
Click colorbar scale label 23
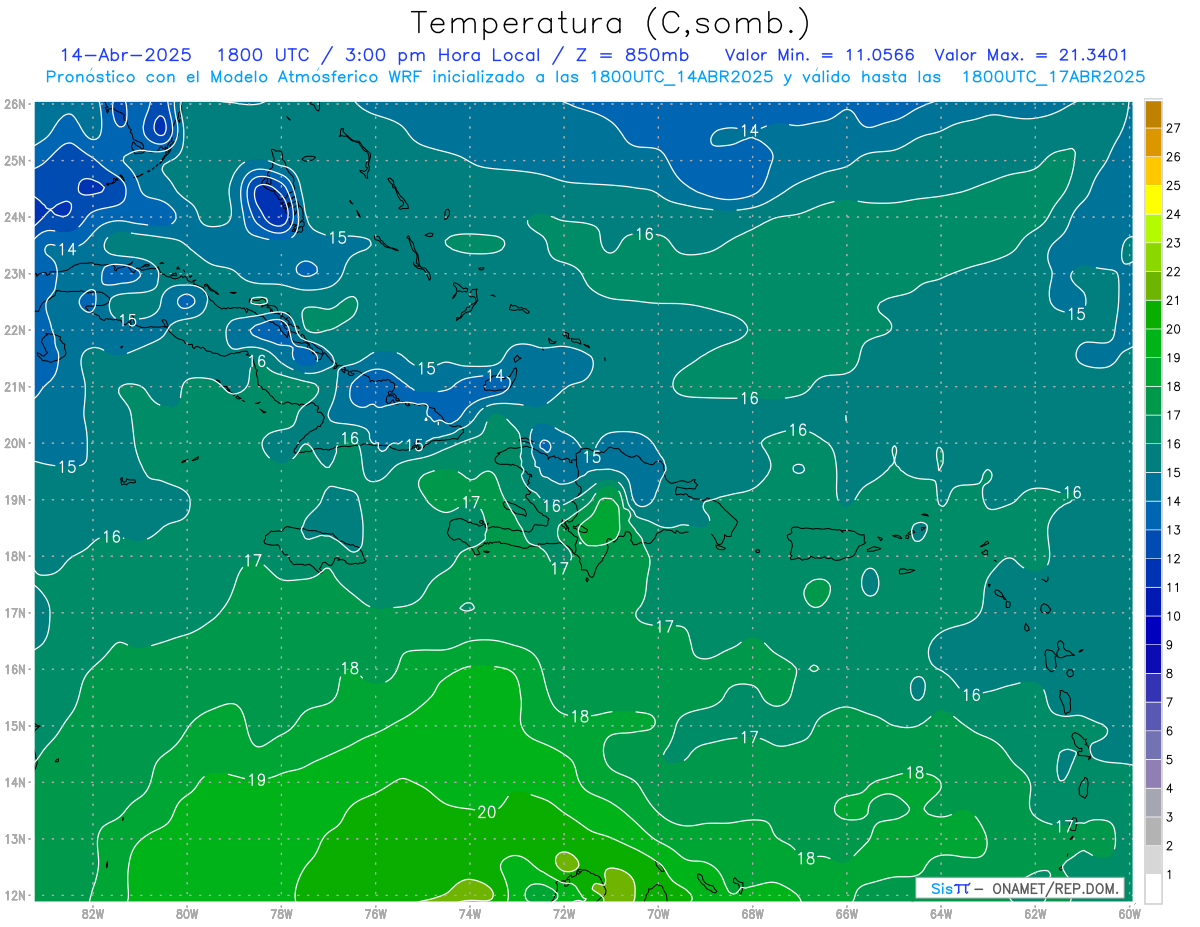1174,243
